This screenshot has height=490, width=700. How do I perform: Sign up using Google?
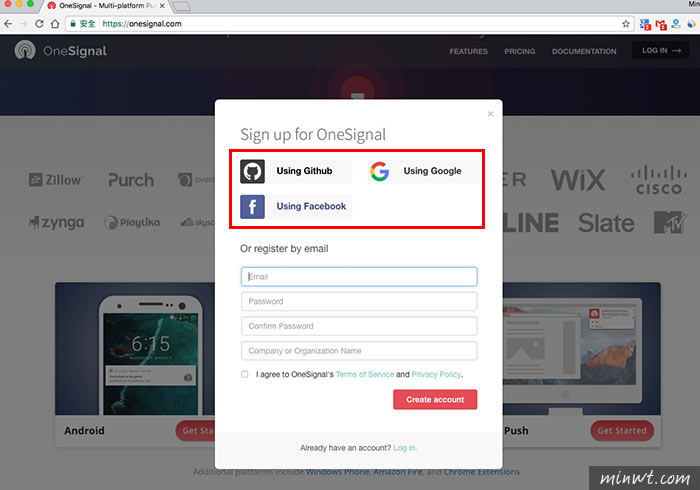pyautogui.click(x=423, y=171)
